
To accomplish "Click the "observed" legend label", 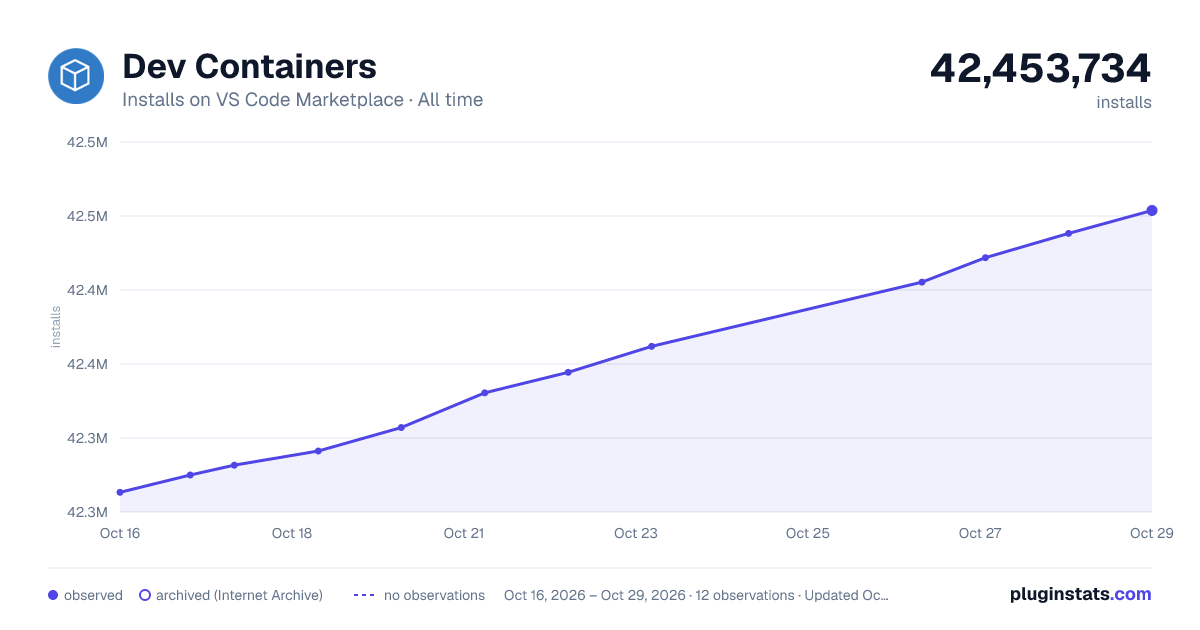I will click(x=93, y=595).
